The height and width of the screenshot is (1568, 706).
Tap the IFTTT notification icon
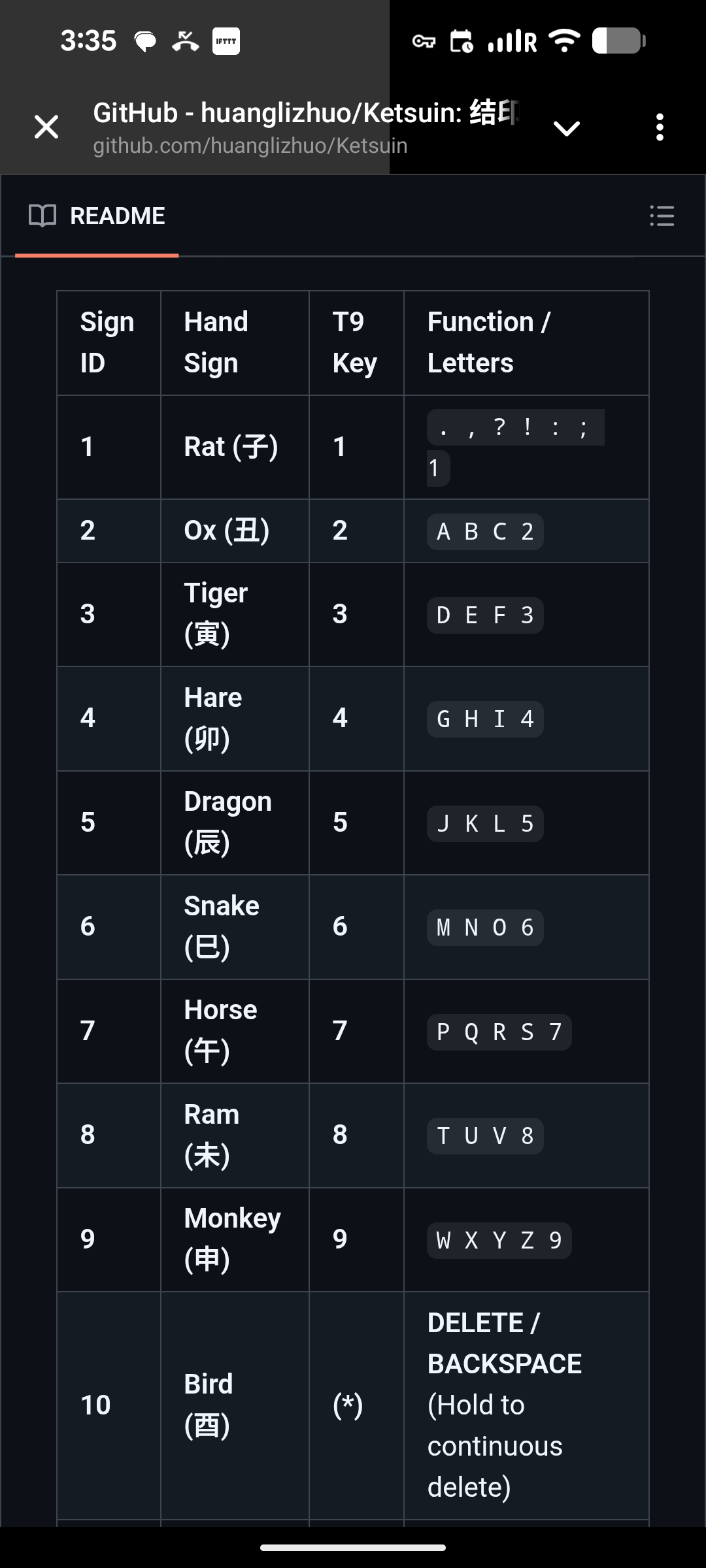coord(226,41)
